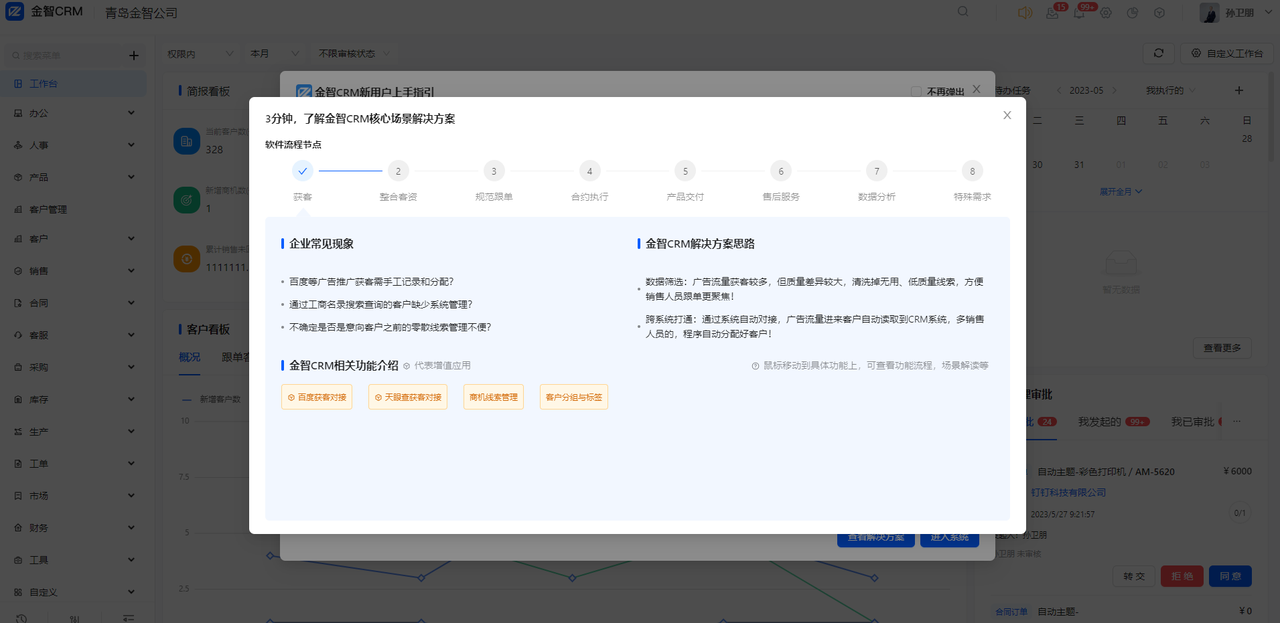The height and width of the screenshot is (623, 1280).
Task: Go to step 4 合约执行
Action: [589, 171]
